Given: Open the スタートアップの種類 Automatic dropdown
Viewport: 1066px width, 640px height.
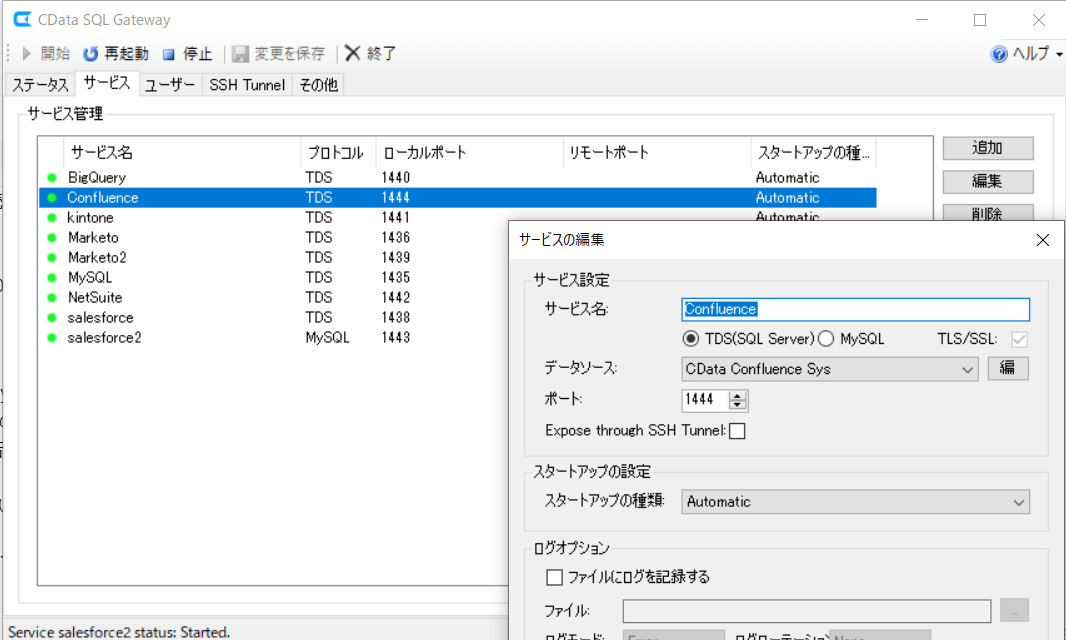Looking at the screenshot, I should (x=855, y=502).
